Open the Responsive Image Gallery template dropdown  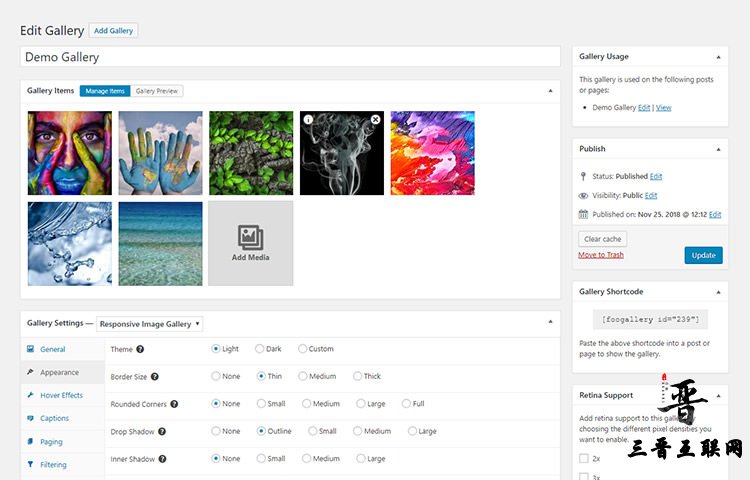coord(150,324)
